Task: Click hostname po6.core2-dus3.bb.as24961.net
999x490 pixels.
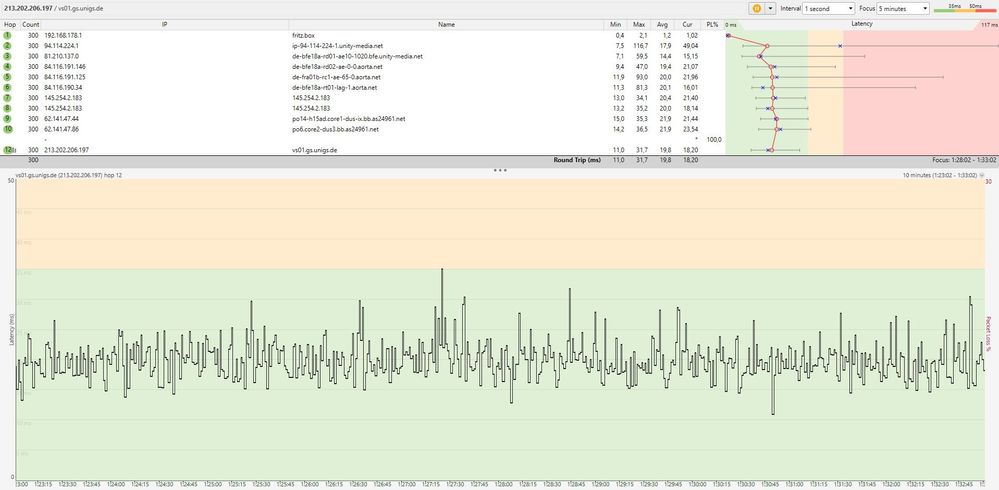Action: coord(335,129)
